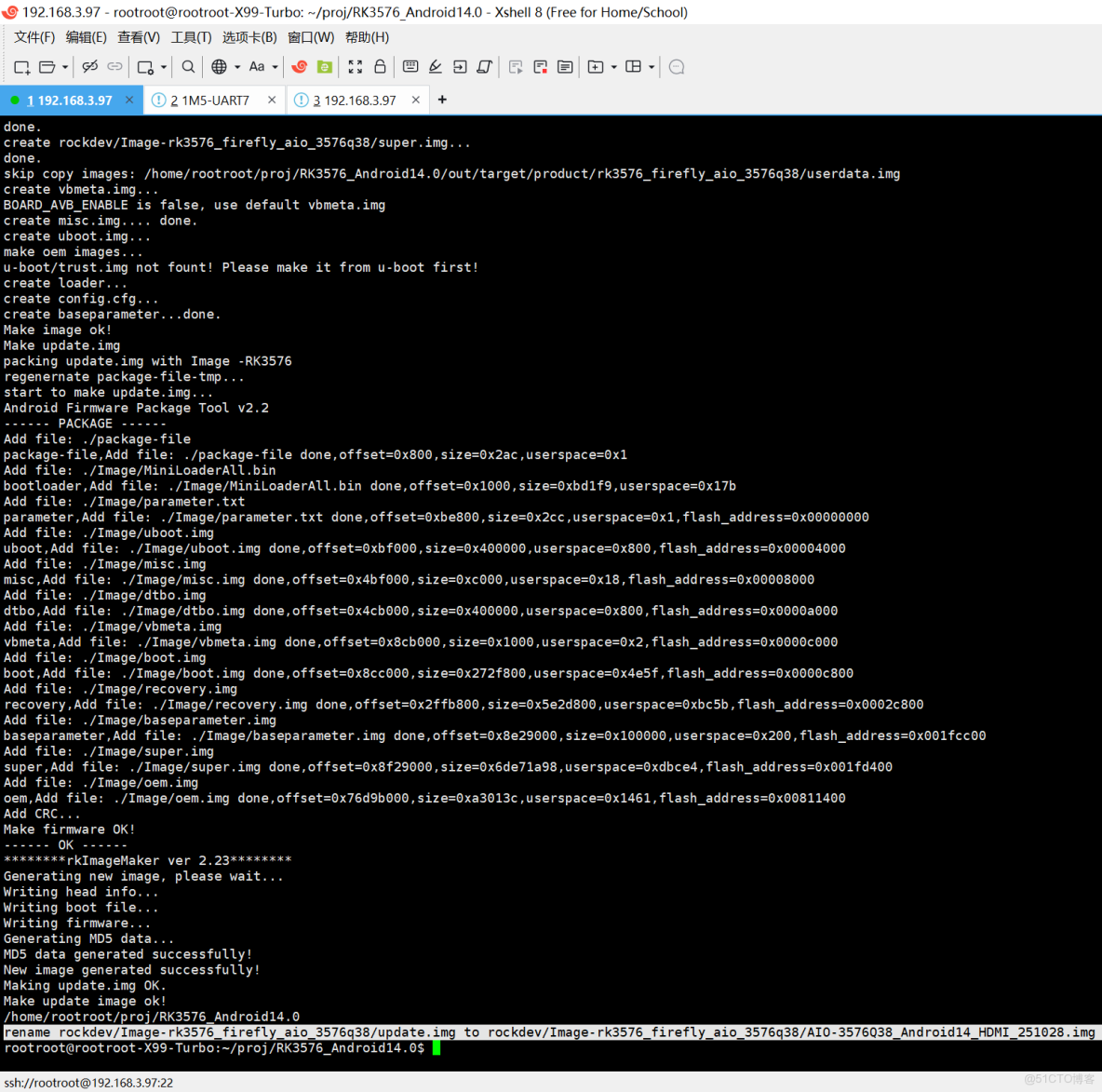Open the 编辑(E) menu

click(x=86, y=37)
